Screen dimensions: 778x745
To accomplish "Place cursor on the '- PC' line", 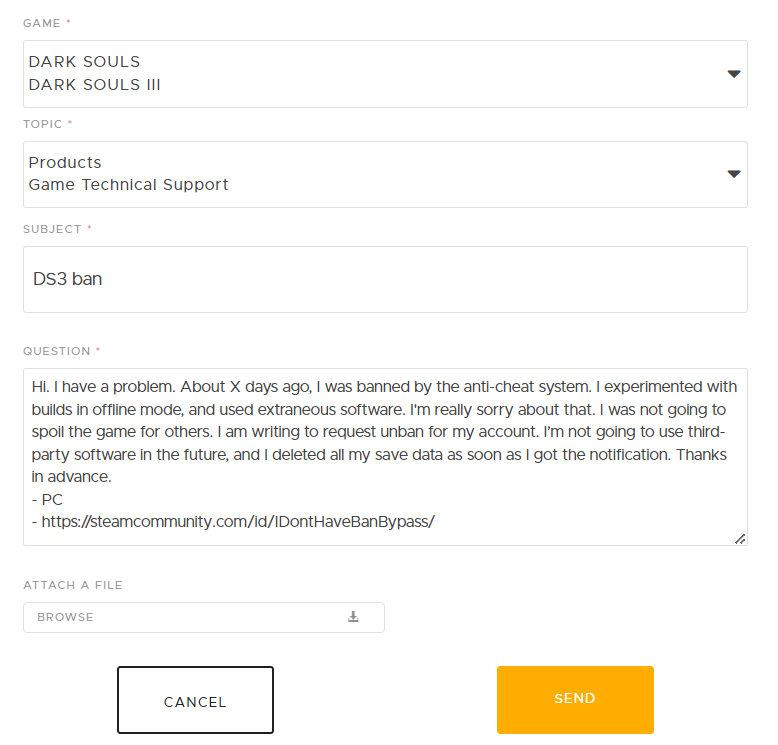I will tap(46, 500).
